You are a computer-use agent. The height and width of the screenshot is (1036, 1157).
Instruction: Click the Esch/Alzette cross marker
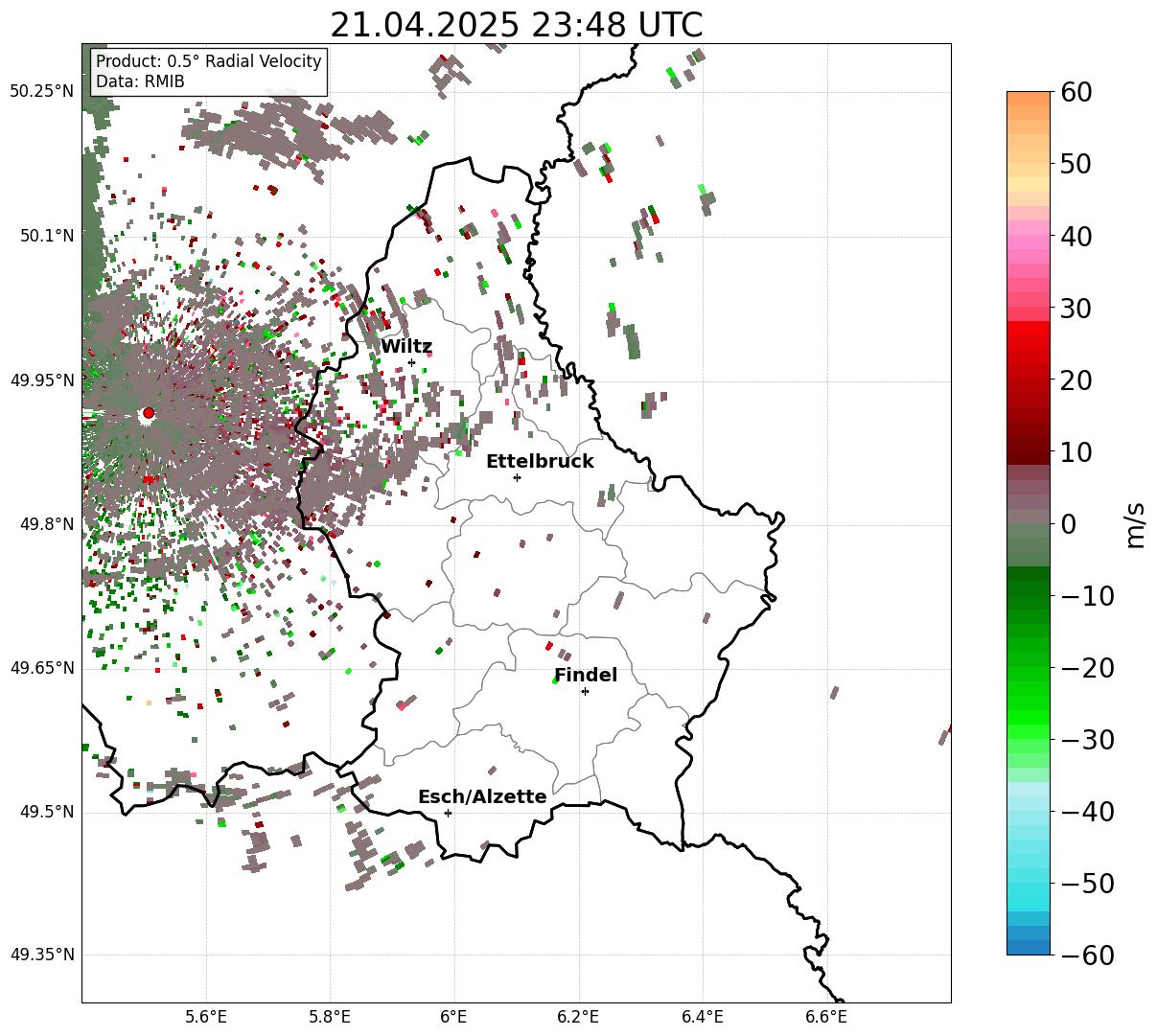point(448,813)
